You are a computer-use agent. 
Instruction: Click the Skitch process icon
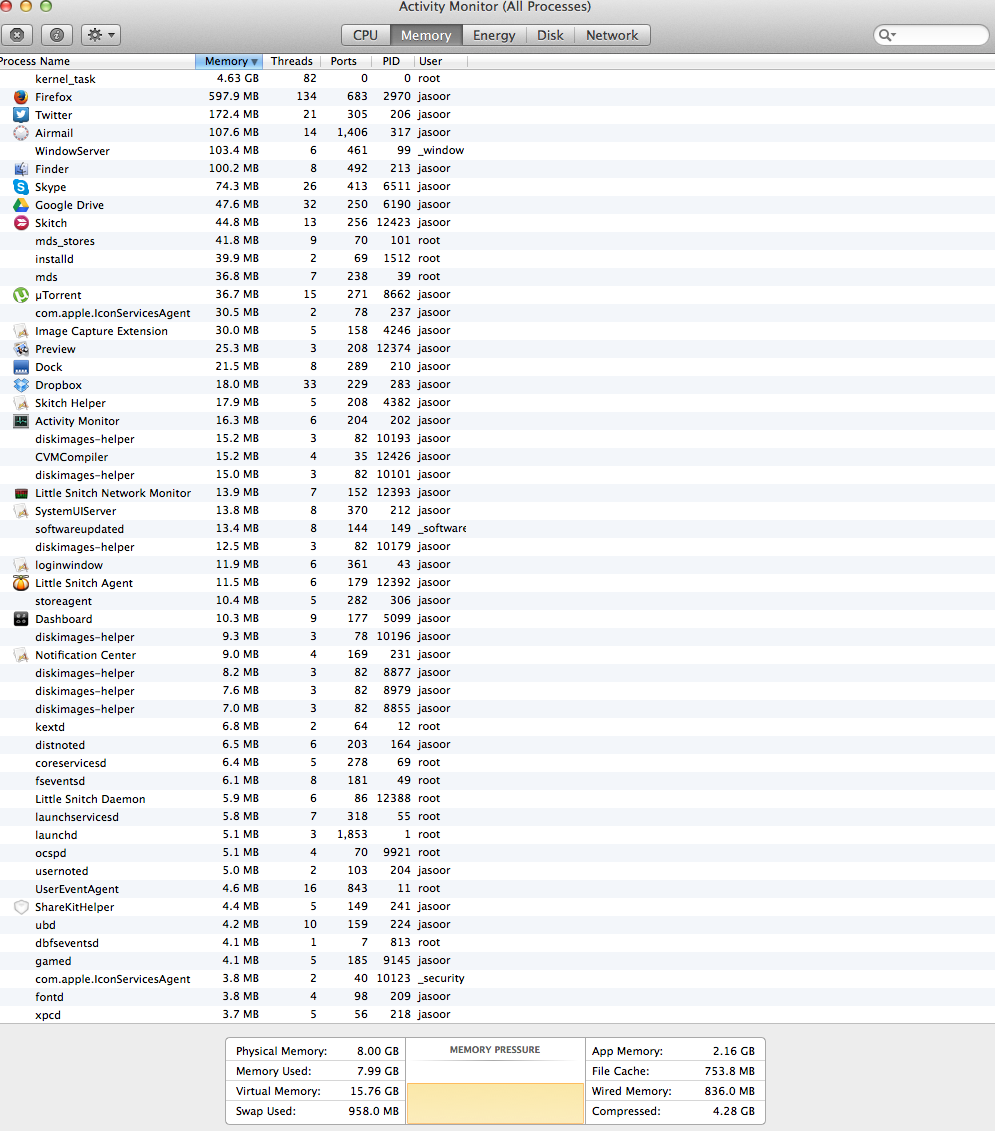21,223
